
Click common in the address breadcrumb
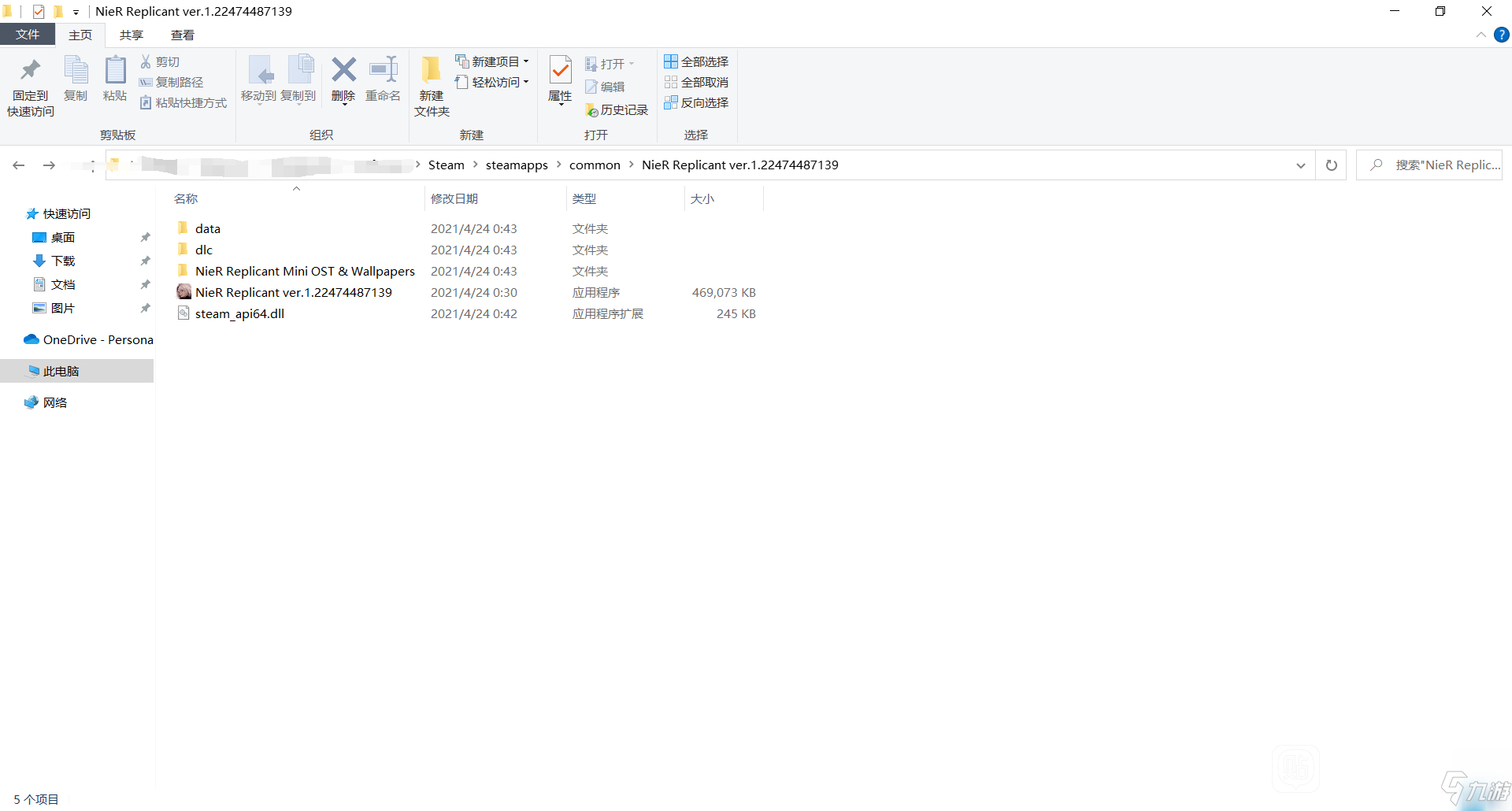tap(595, 165)
